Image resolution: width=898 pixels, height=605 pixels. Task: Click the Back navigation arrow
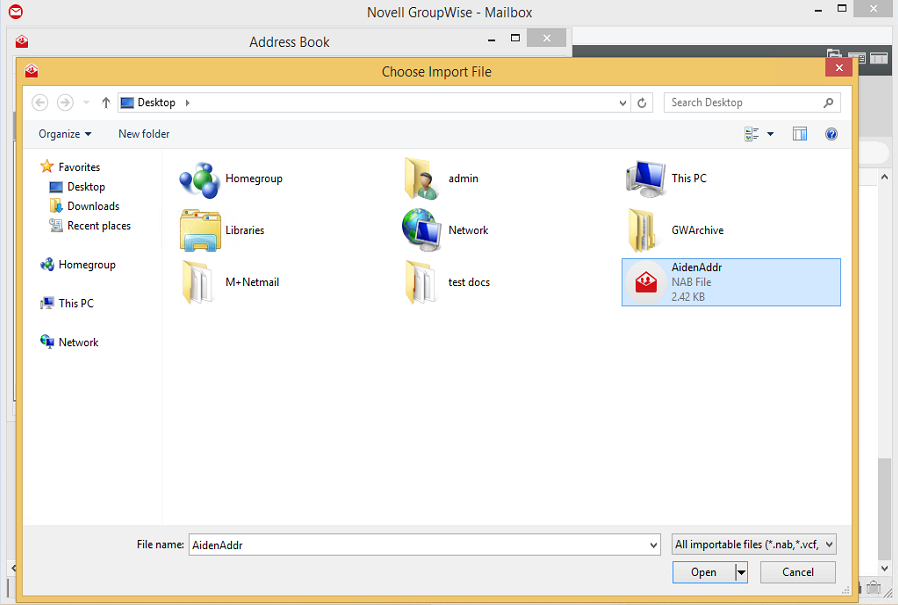(40, 103)
